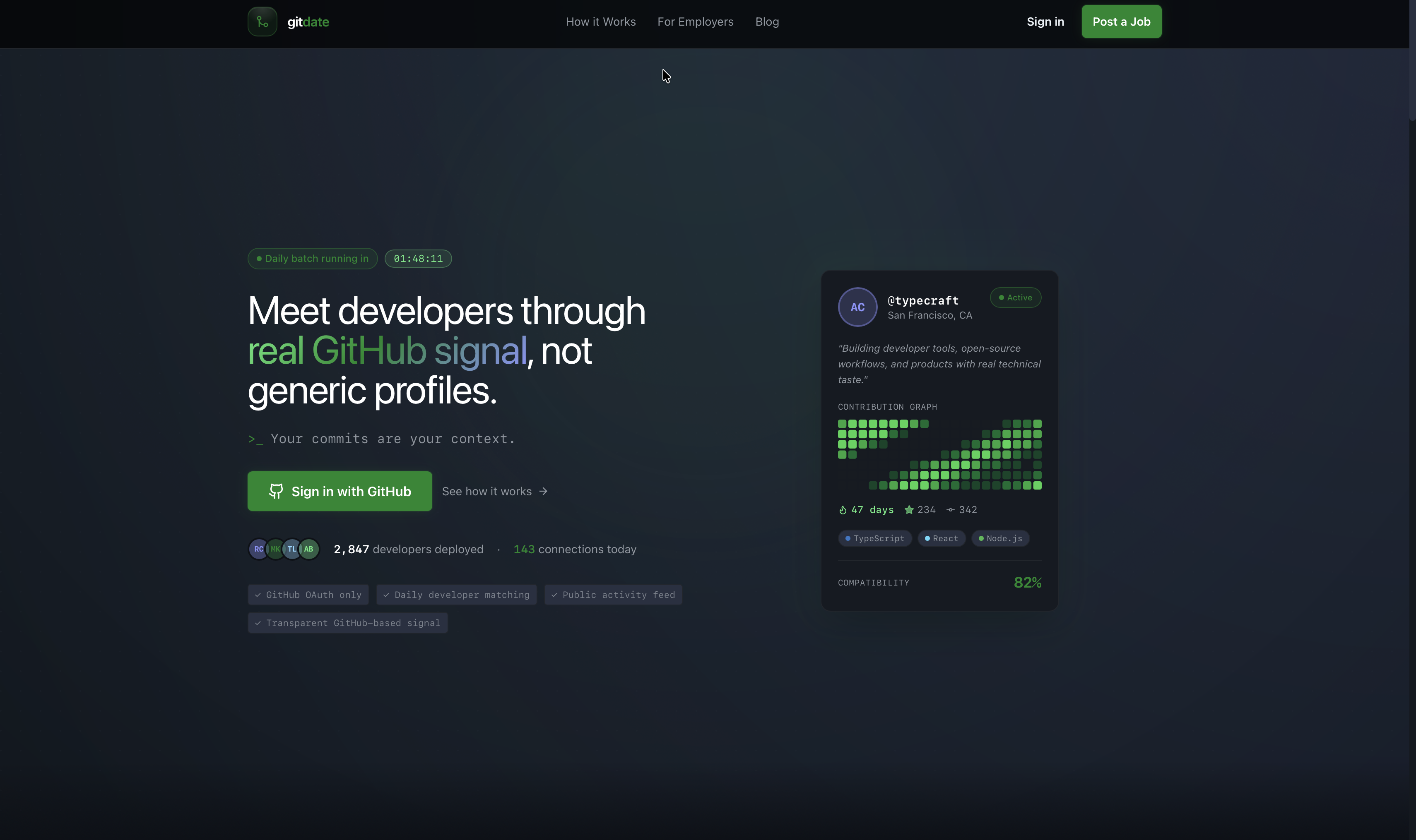The image size is (1416, 840).
Task: Click the main hero headline
Action: 446,350
